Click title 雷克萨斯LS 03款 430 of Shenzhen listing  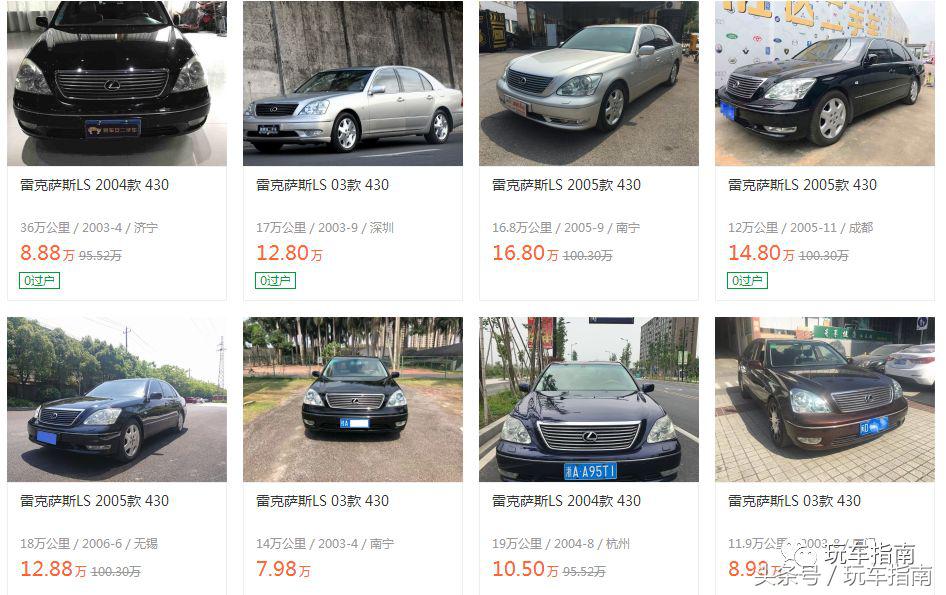[x=323, y=185]
